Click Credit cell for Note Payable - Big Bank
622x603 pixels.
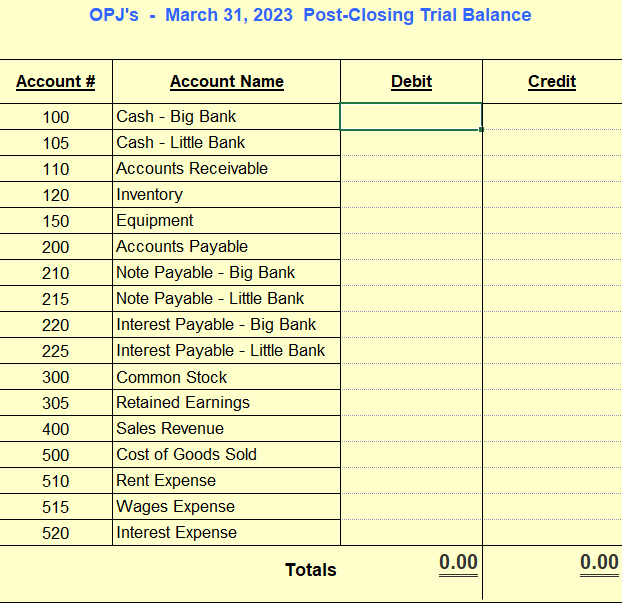[x=552, y=273]
